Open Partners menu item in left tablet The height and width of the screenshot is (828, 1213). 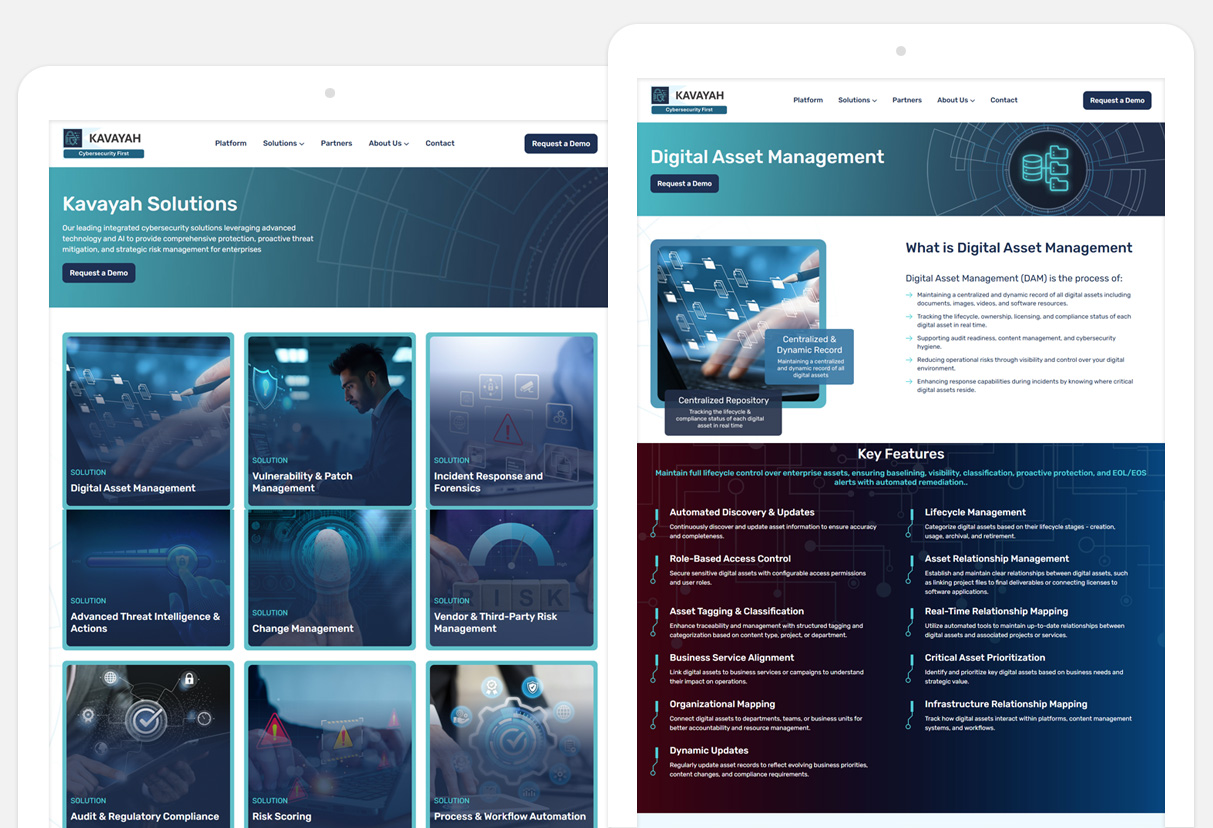point(336,143)
